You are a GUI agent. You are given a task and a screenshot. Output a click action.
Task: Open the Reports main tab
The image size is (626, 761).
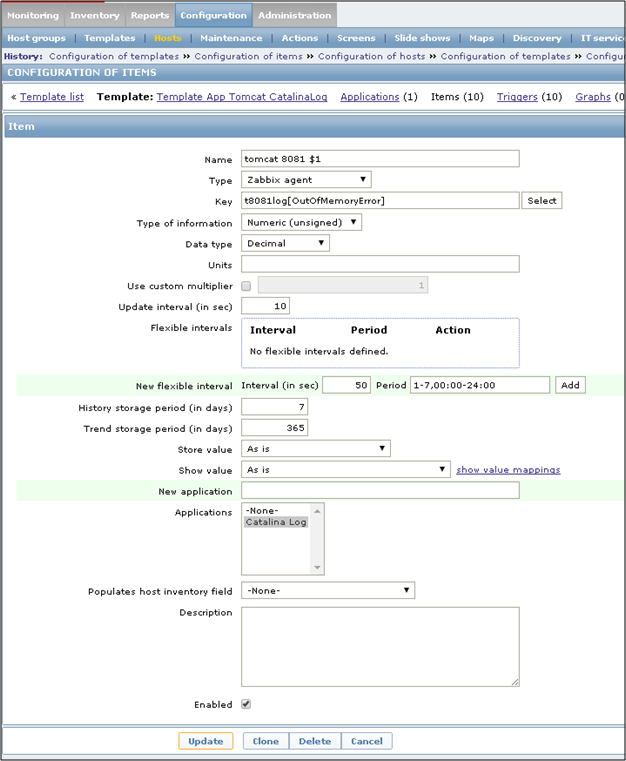coord(150,15)
